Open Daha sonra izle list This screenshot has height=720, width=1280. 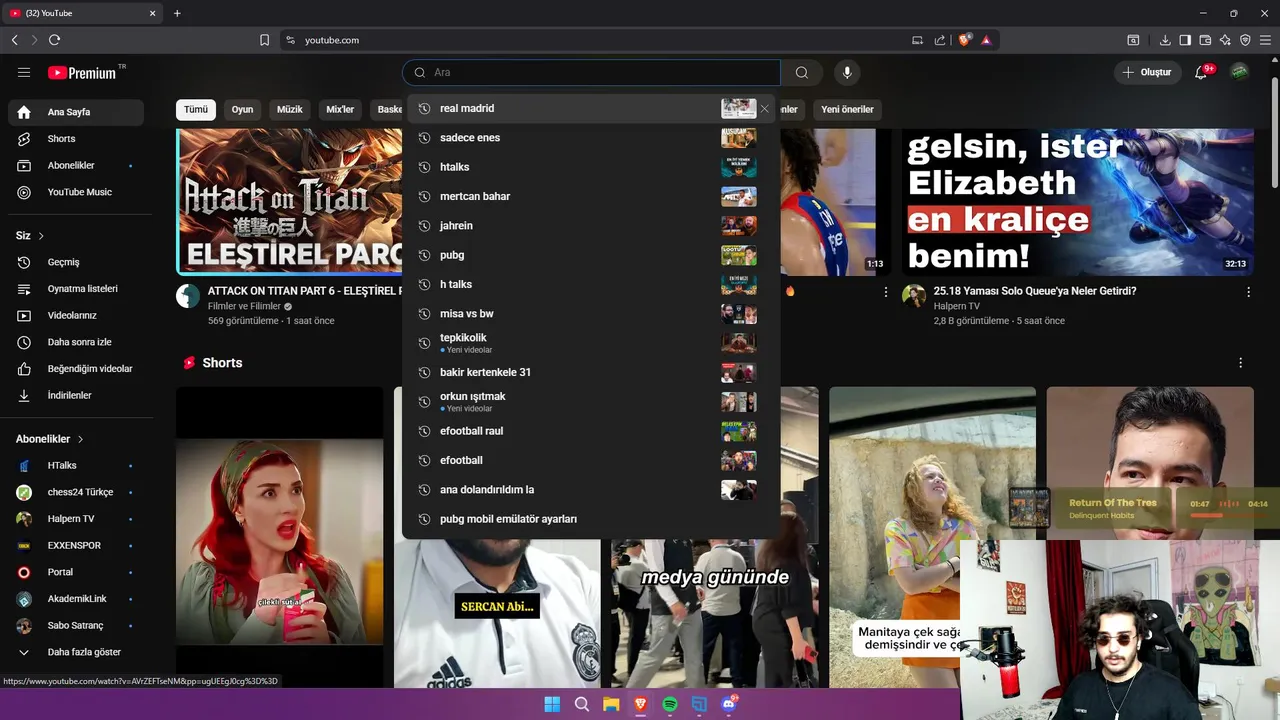pos(76,342)
